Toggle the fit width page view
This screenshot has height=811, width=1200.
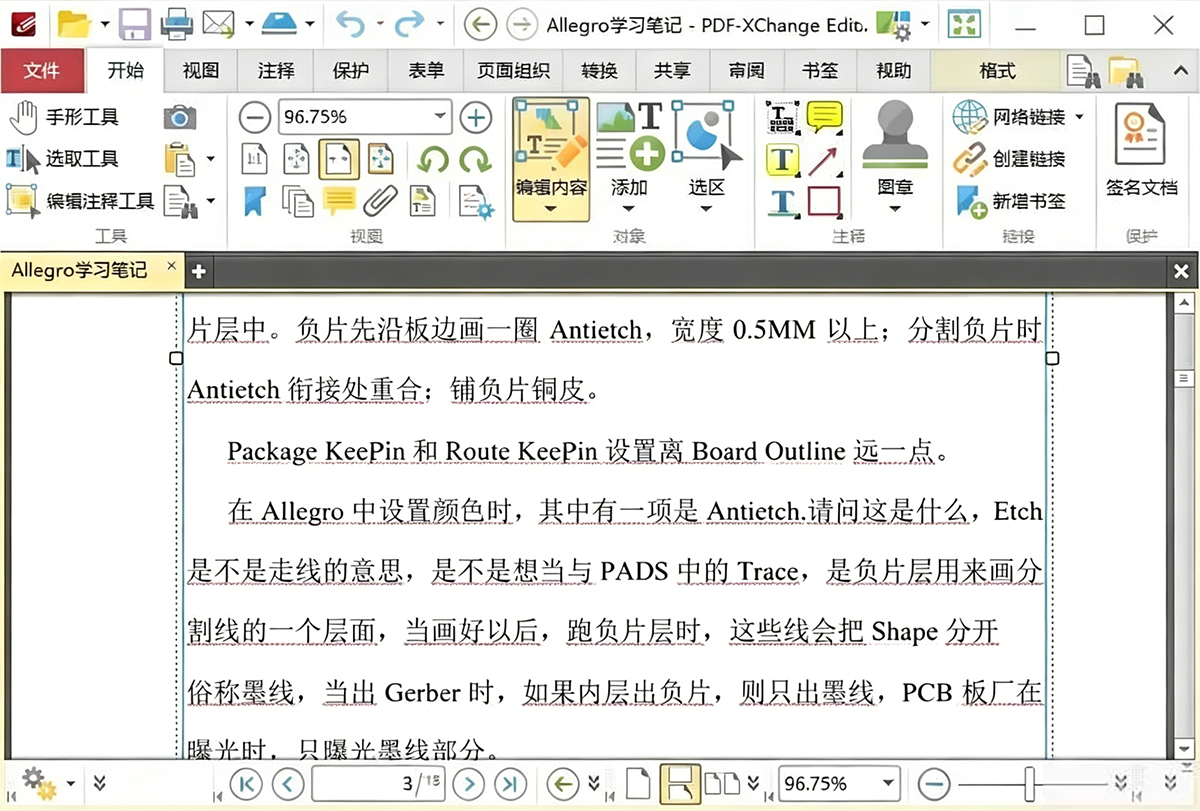click(x=339, y=158)
